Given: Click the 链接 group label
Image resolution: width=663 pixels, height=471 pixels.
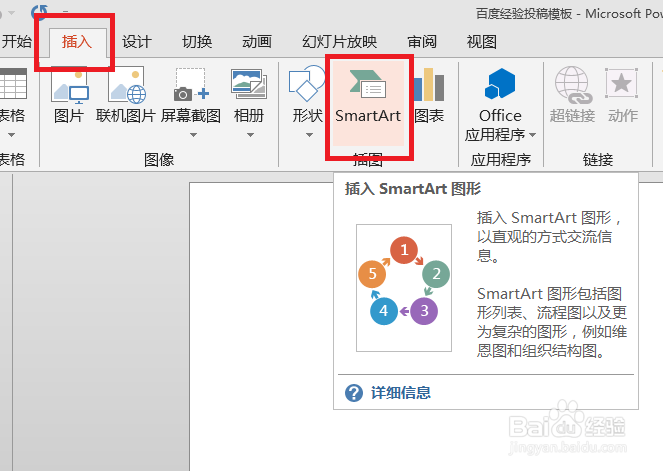Looking at the screenshot, I should coord(597,160).
